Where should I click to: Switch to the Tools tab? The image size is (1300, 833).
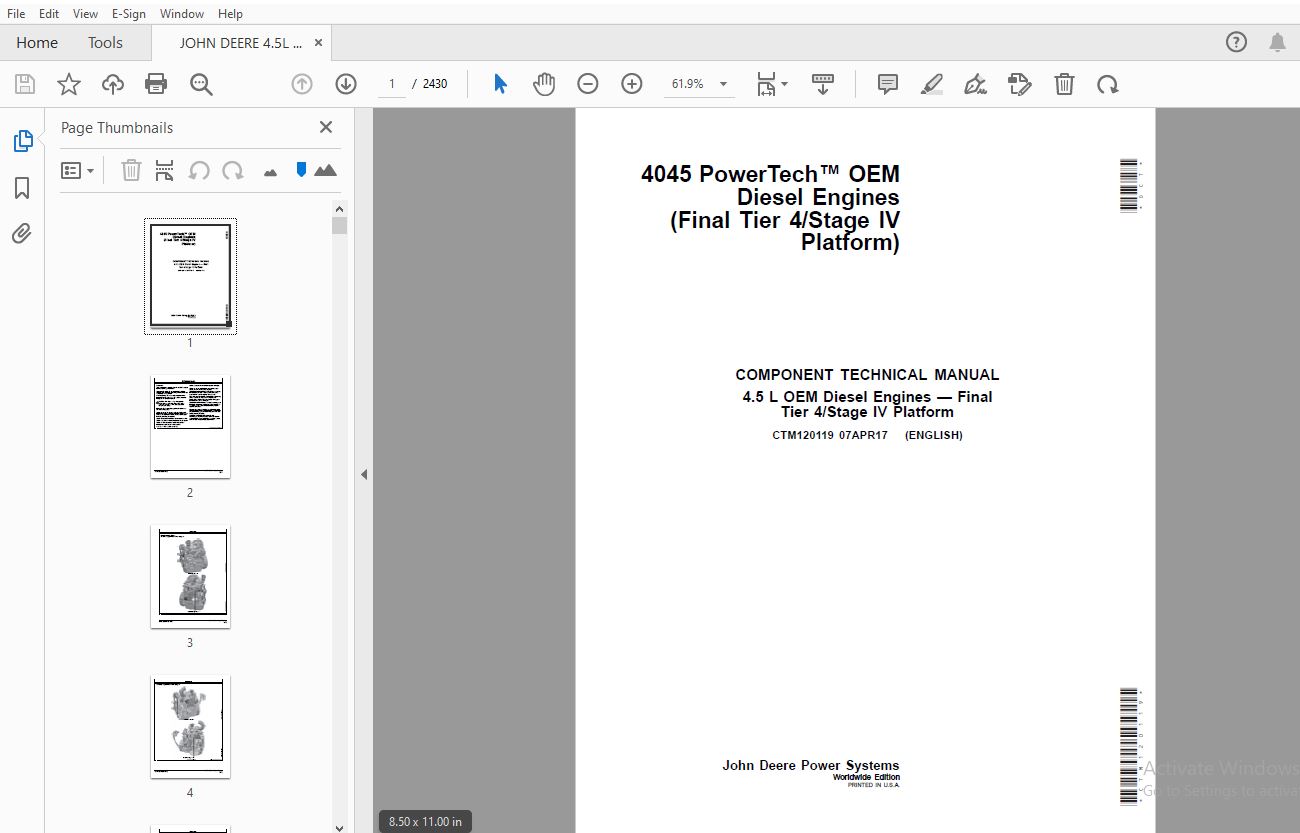pos(105,43)
